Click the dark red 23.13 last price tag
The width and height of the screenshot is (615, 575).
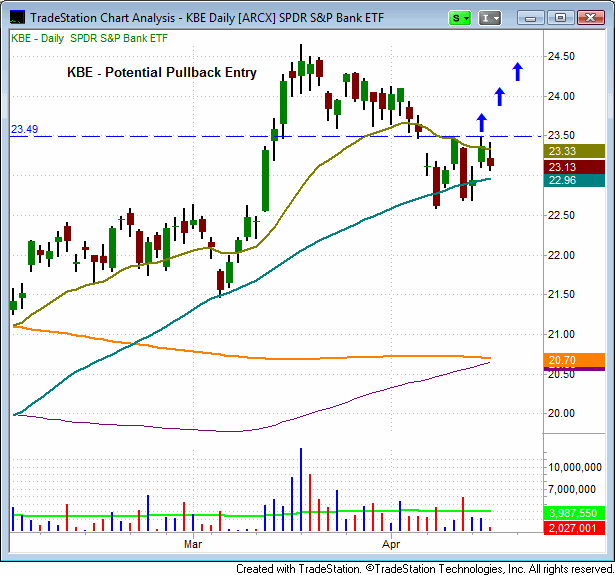[574, 167]
